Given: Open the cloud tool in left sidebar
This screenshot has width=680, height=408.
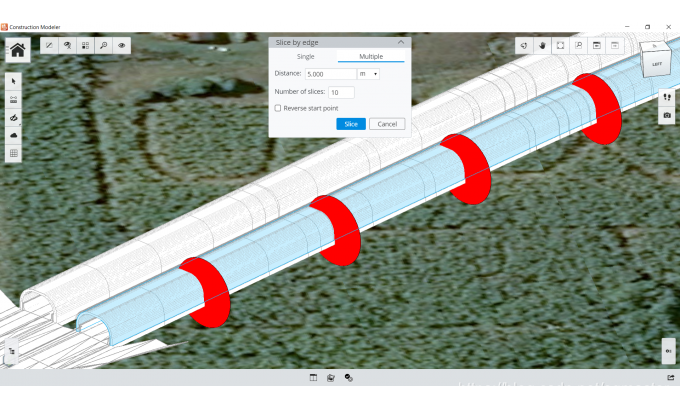Looking at the screenshot, I should point(13,136).
